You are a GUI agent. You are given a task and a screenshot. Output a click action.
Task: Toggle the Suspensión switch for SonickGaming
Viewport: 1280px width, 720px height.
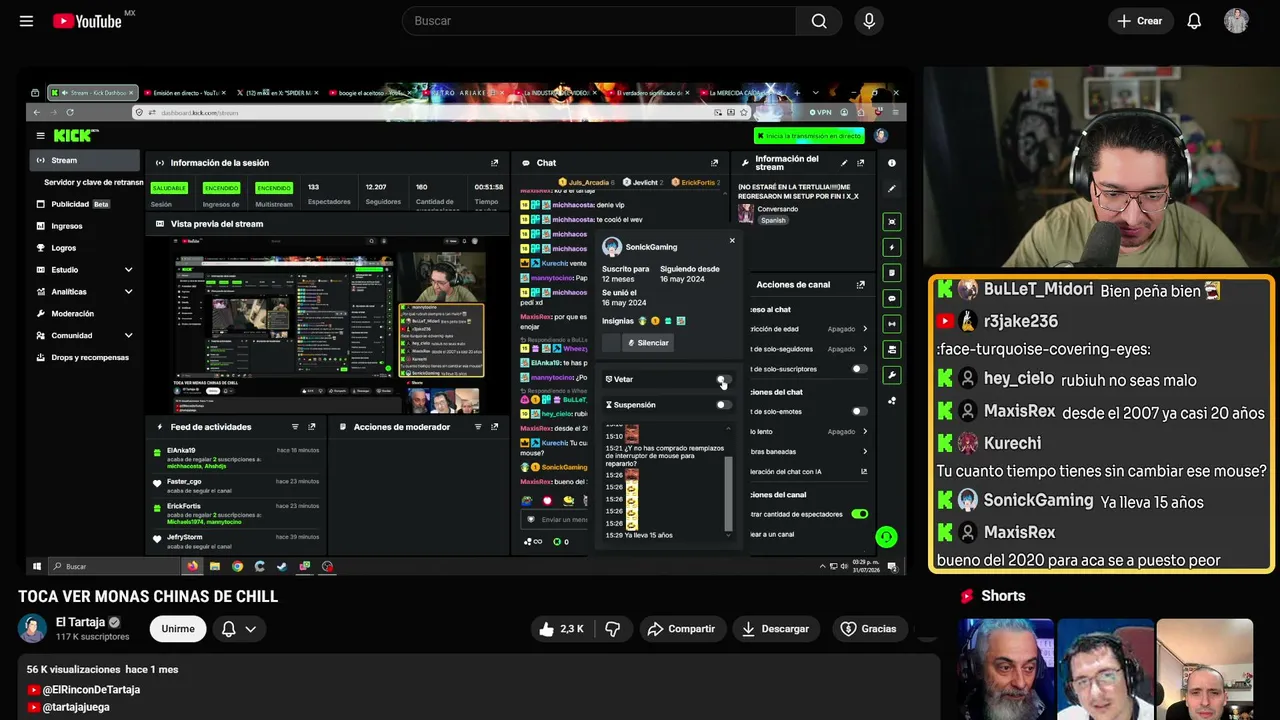723,405
